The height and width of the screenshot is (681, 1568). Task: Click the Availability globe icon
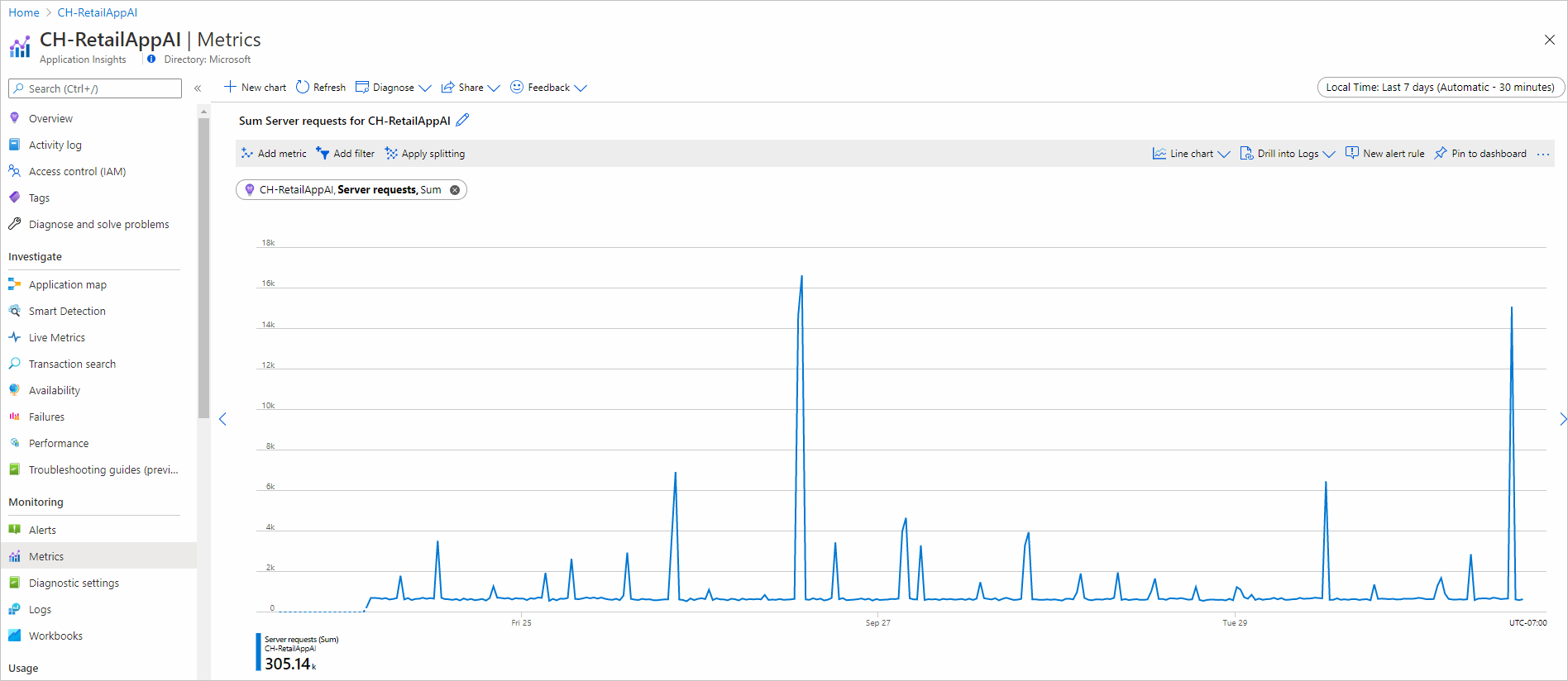pos(15,390)
